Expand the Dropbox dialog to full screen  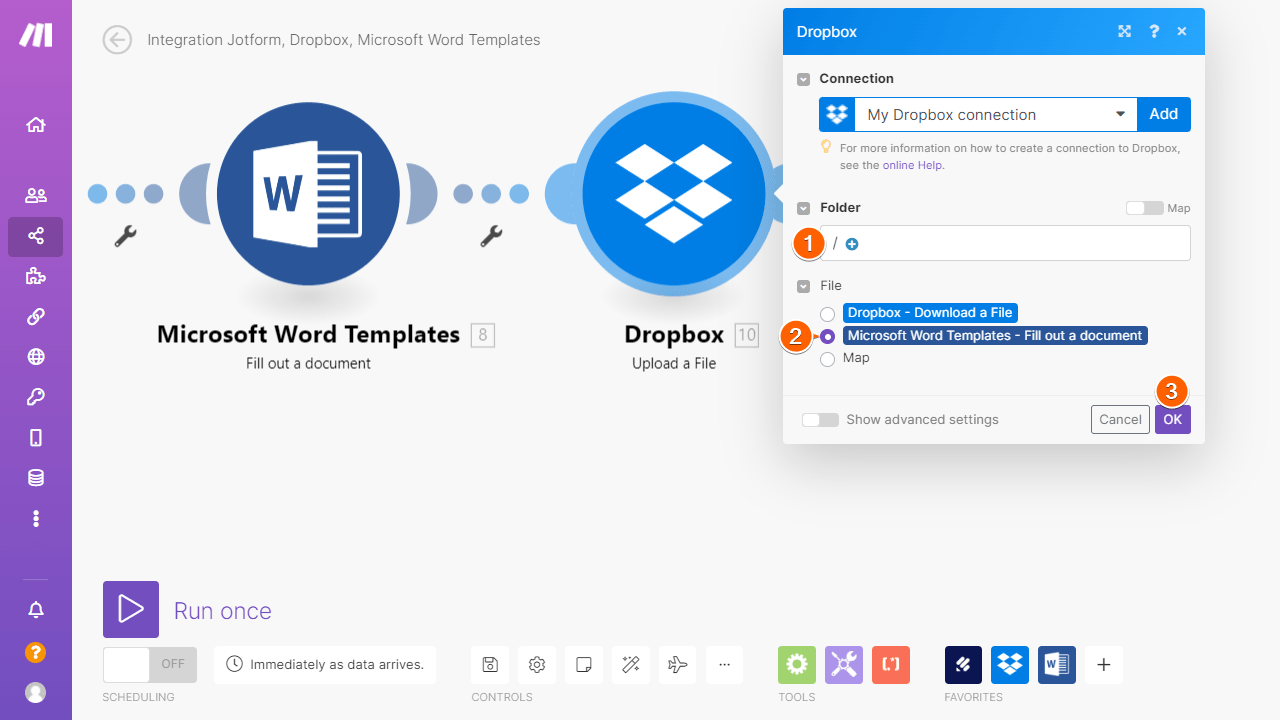coord(1124,32)
